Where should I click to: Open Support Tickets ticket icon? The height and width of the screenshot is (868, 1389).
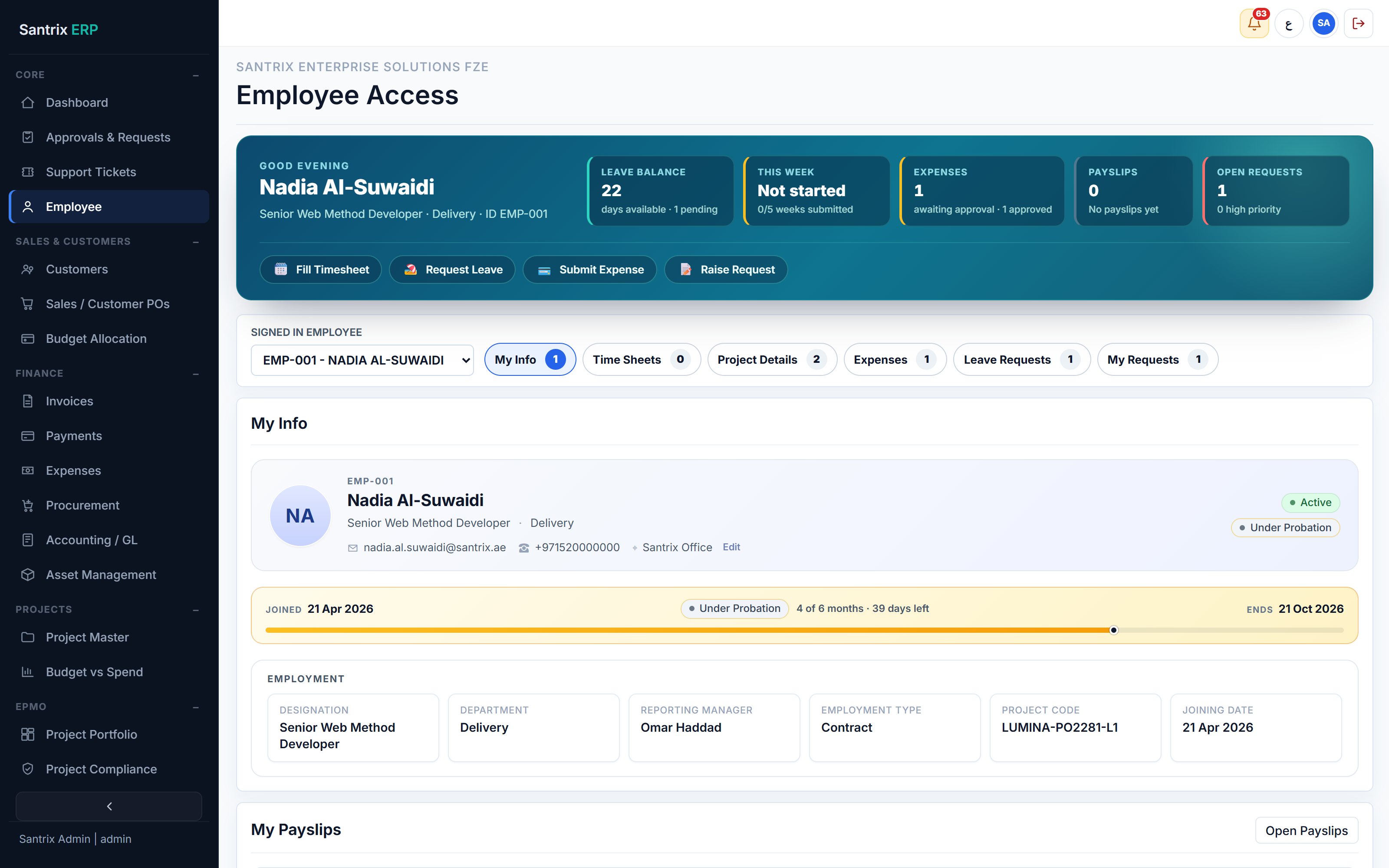[27, 172]
